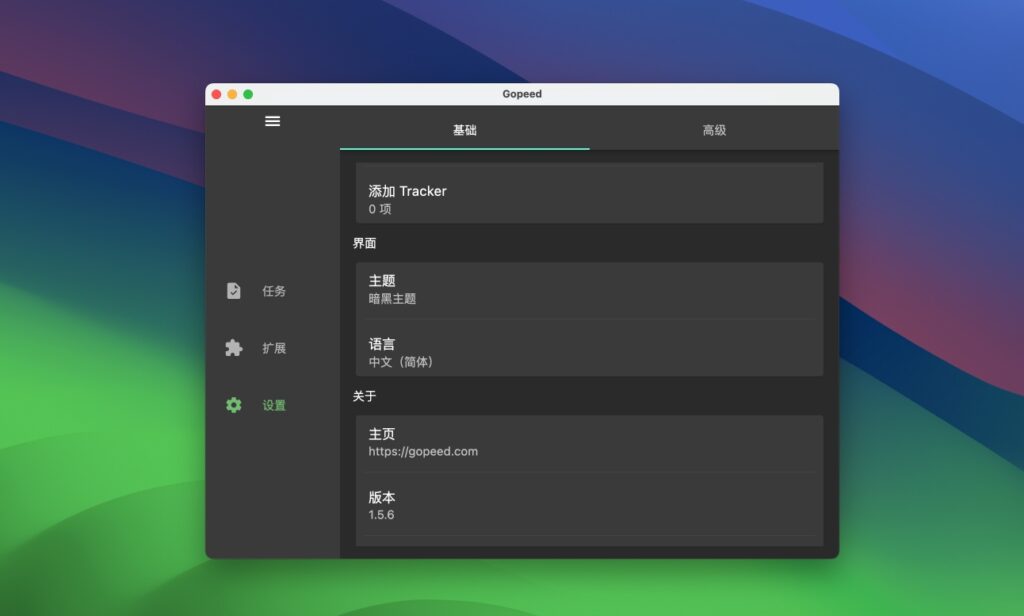Switch to the 高级 (Advanced) tab
Image resolution: width=1024 pixels, height=616 pixels.
[x=714, y=130]
